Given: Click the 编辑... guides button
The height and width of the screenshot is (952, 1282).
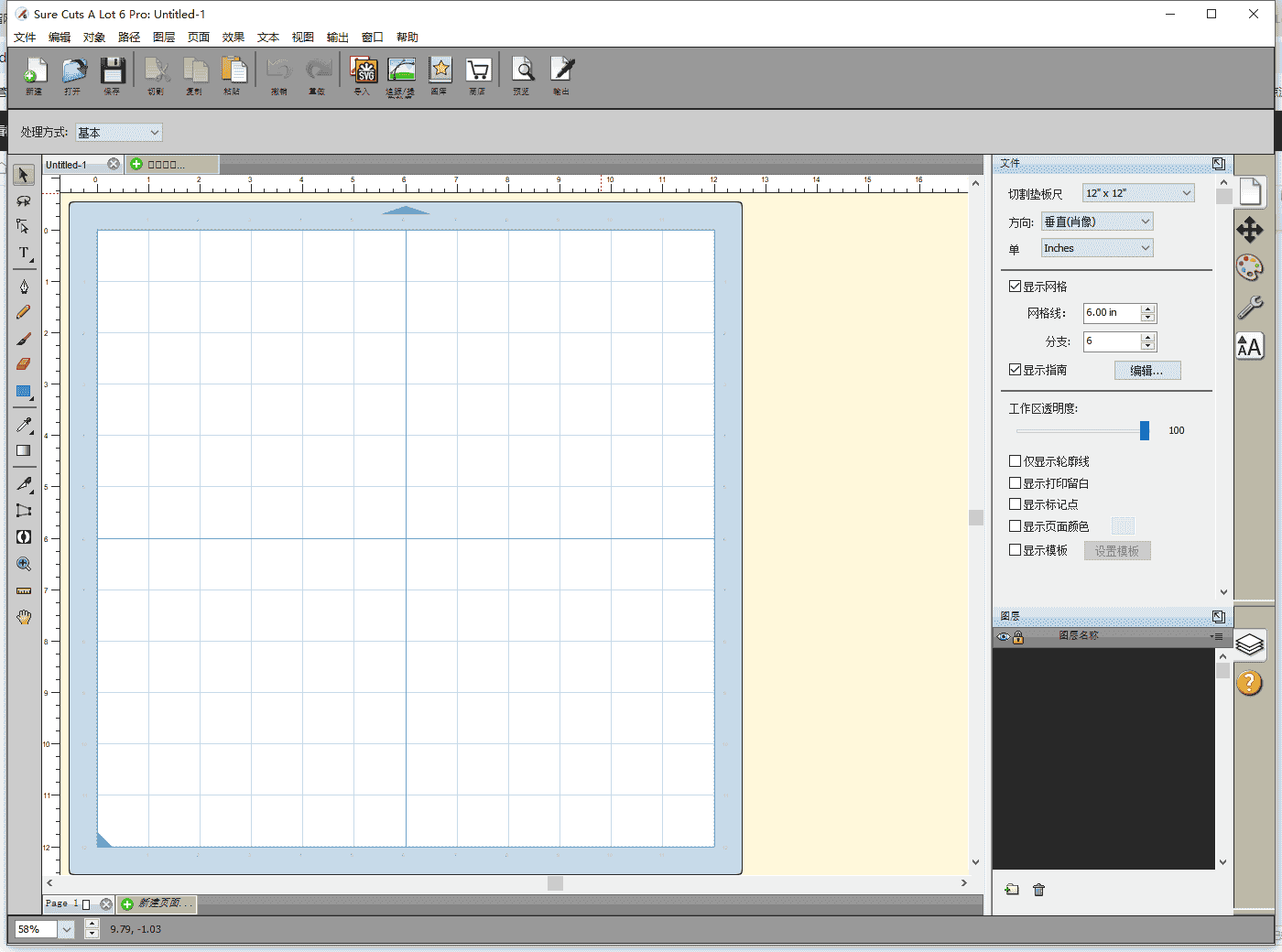Looking at the screenshot, I should click(1146, 371).
